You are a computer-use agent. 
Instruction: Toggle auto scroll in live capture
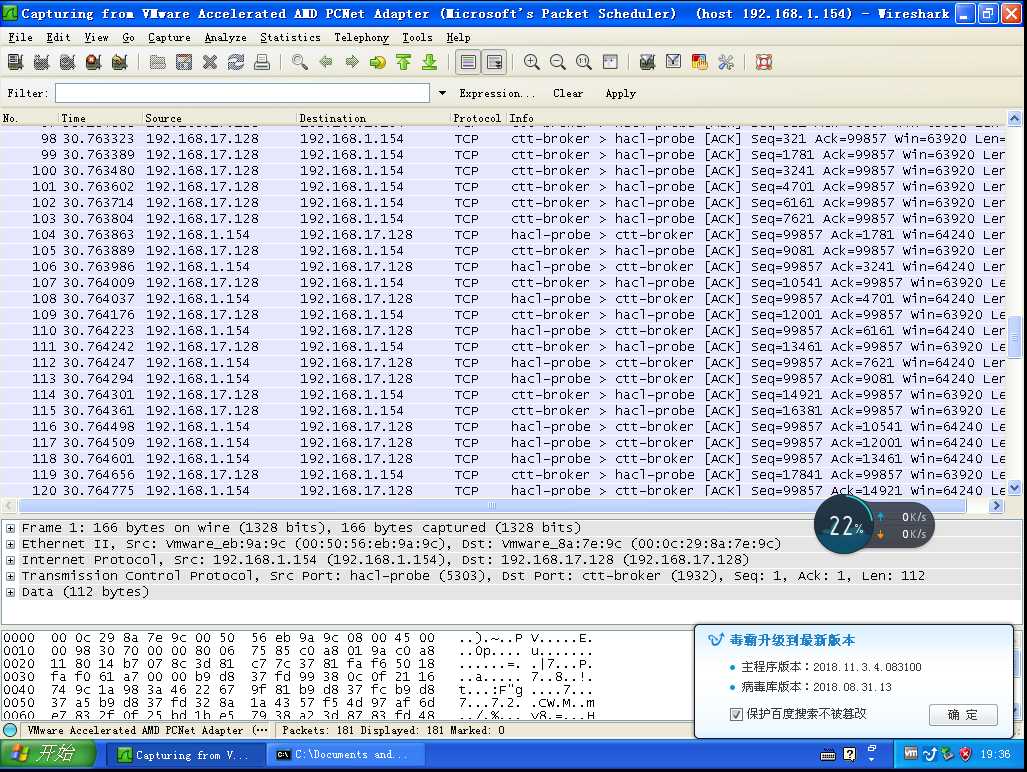click(495, 62)
